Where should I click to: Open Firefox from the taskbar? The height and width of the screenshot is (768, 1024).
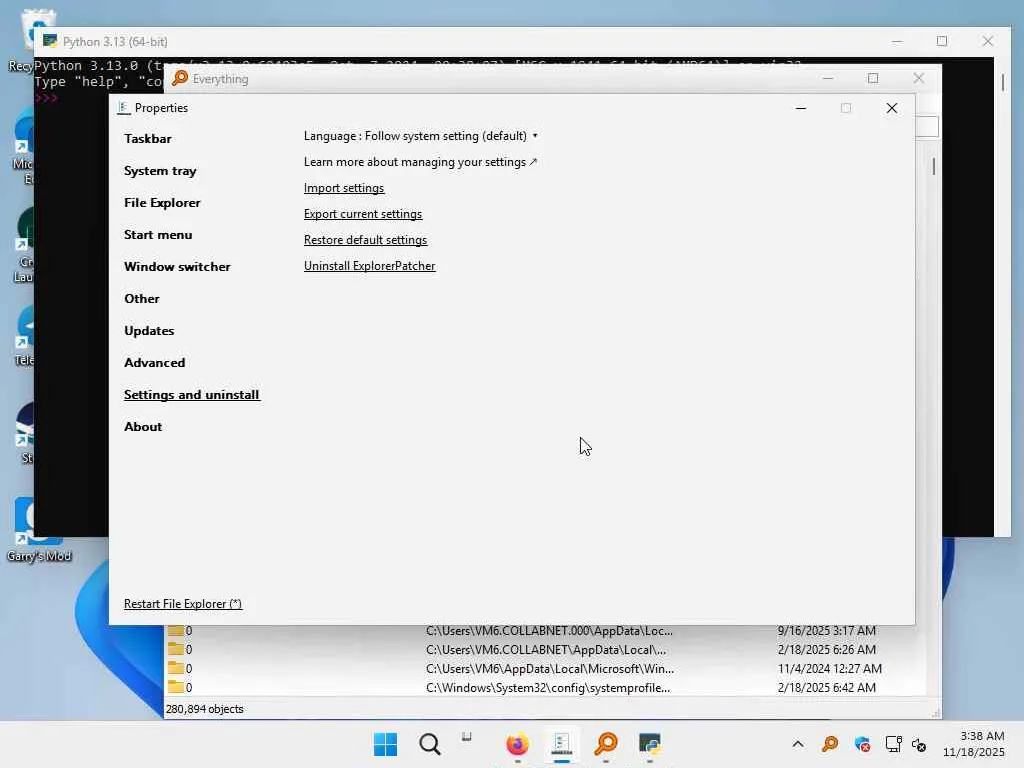pyautogui.click(x=517, y=744)
